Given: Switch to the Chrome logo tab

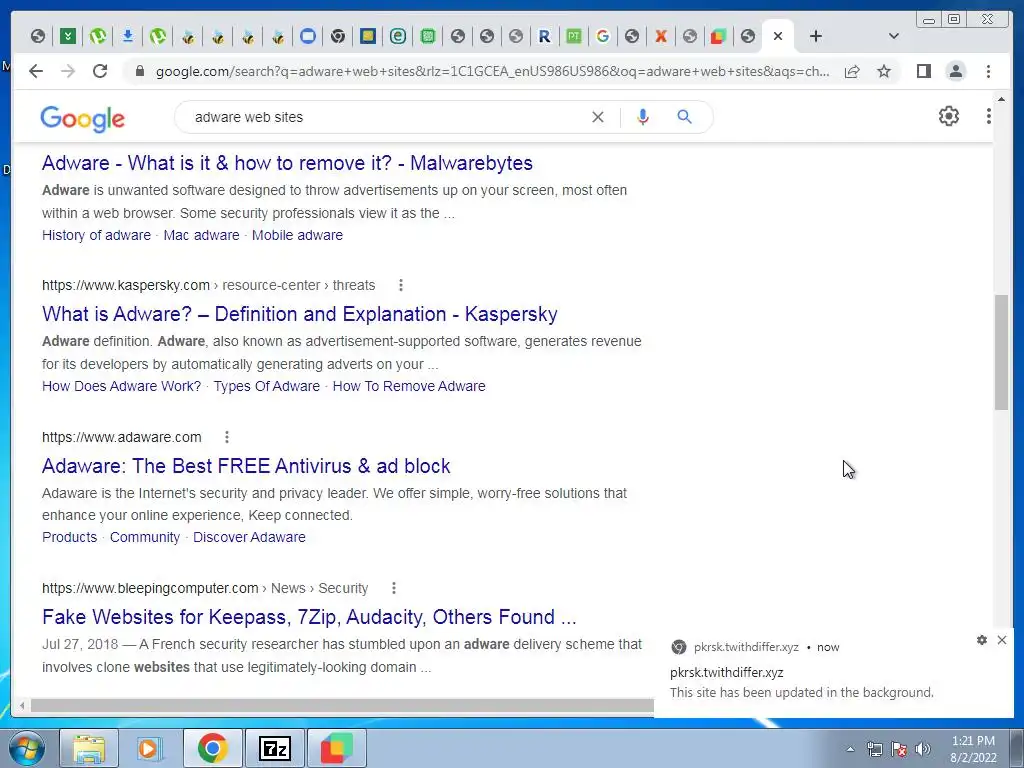Looking at the screenshot, I should [338, 36].
